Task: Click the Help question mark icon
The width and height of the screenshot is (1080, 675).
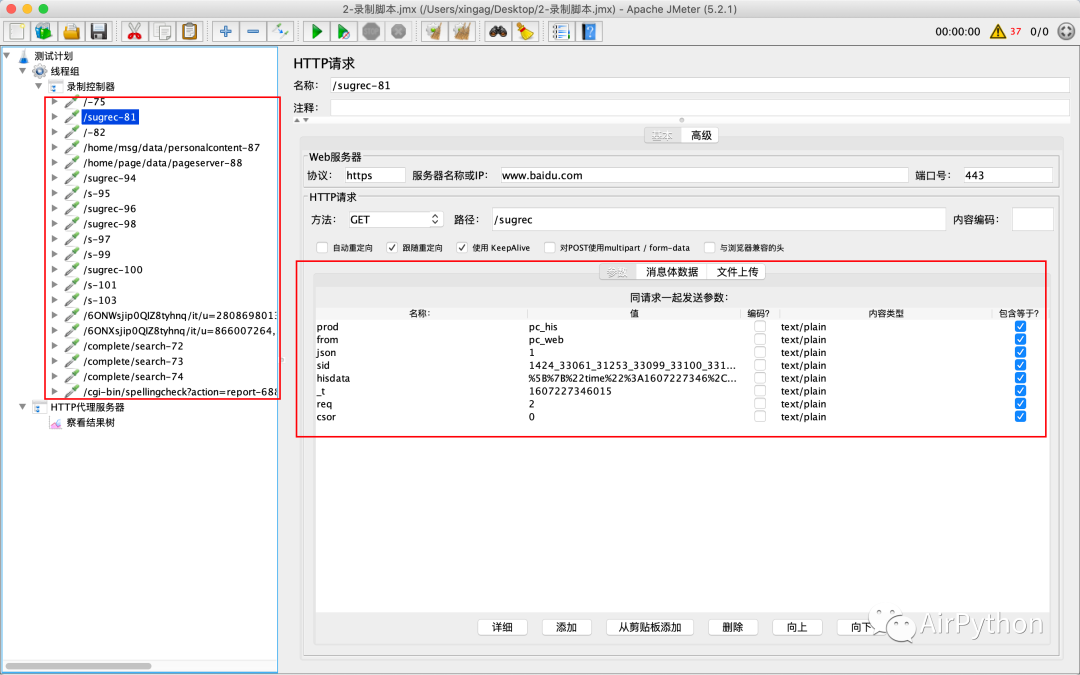Action: (589, 31)
